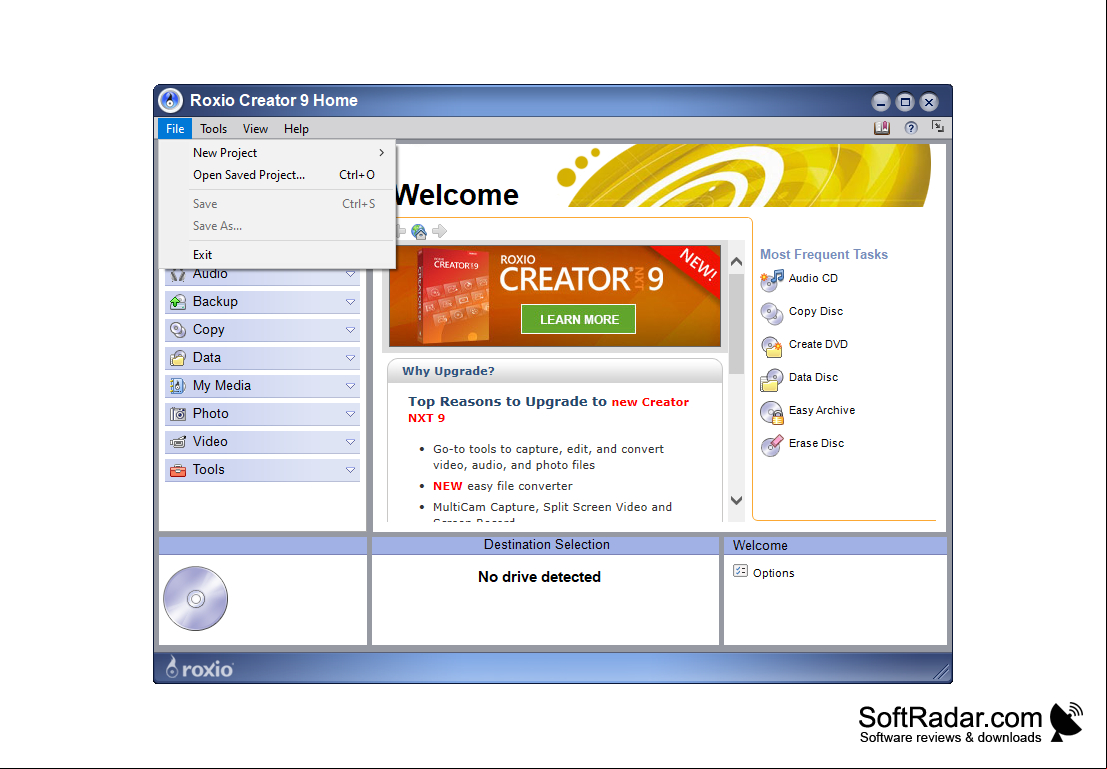Click the Easy Archive task icon
This screenshot has height=769, width=1107.
point(772,412)
